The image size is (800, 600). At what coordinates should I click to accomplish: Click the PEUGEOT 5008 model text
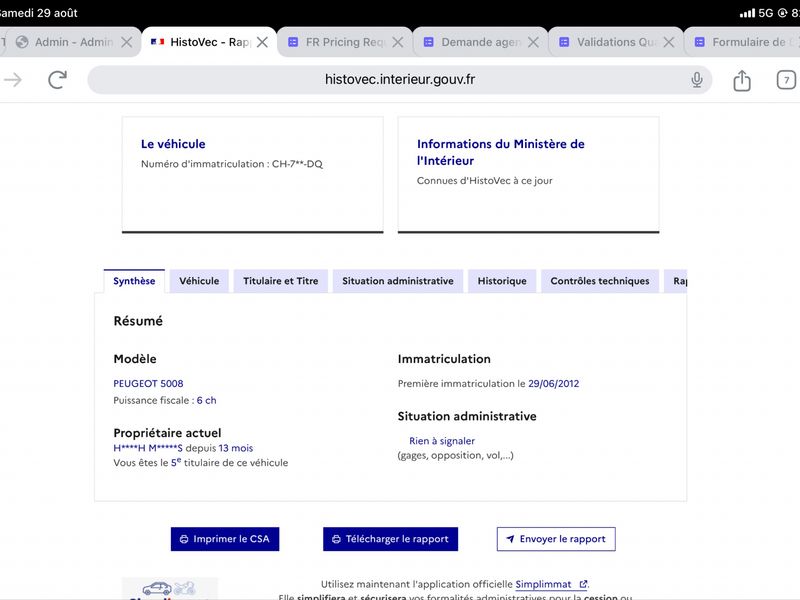click(148, 384)
